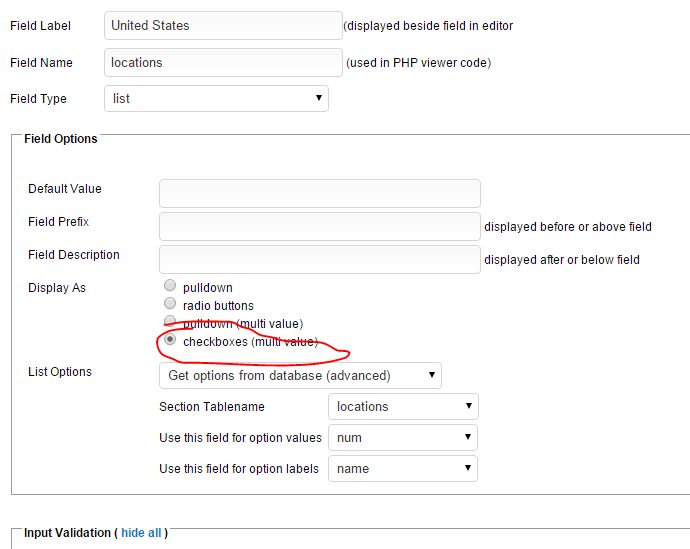Select the 'pulldown (multi value)' radio button
The image size is (690, 549).
170,322
